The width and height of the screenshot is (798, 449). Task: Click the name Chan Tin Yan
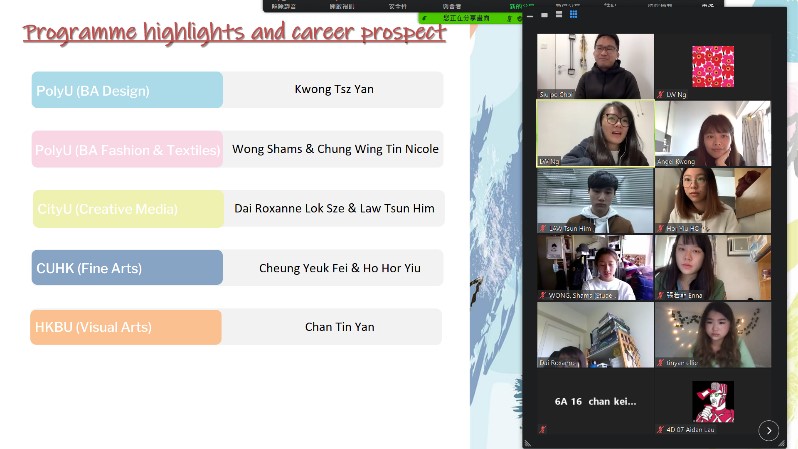(339, 327)
